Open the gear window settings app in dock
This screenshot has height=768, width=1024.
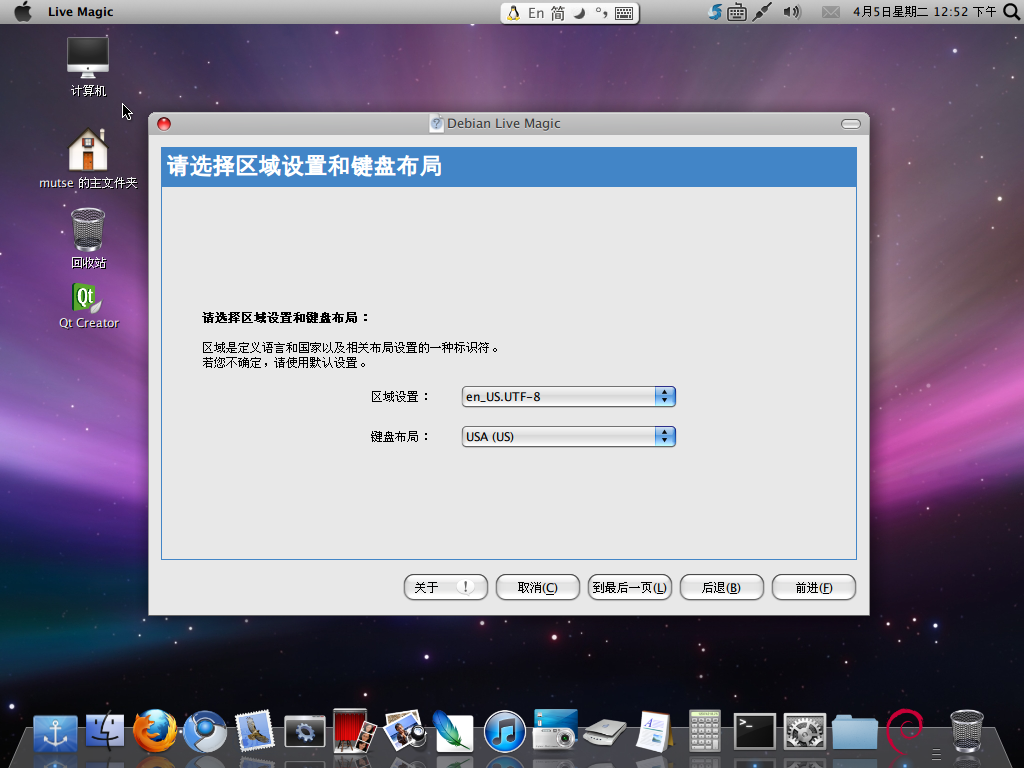[x=305, y=732]
